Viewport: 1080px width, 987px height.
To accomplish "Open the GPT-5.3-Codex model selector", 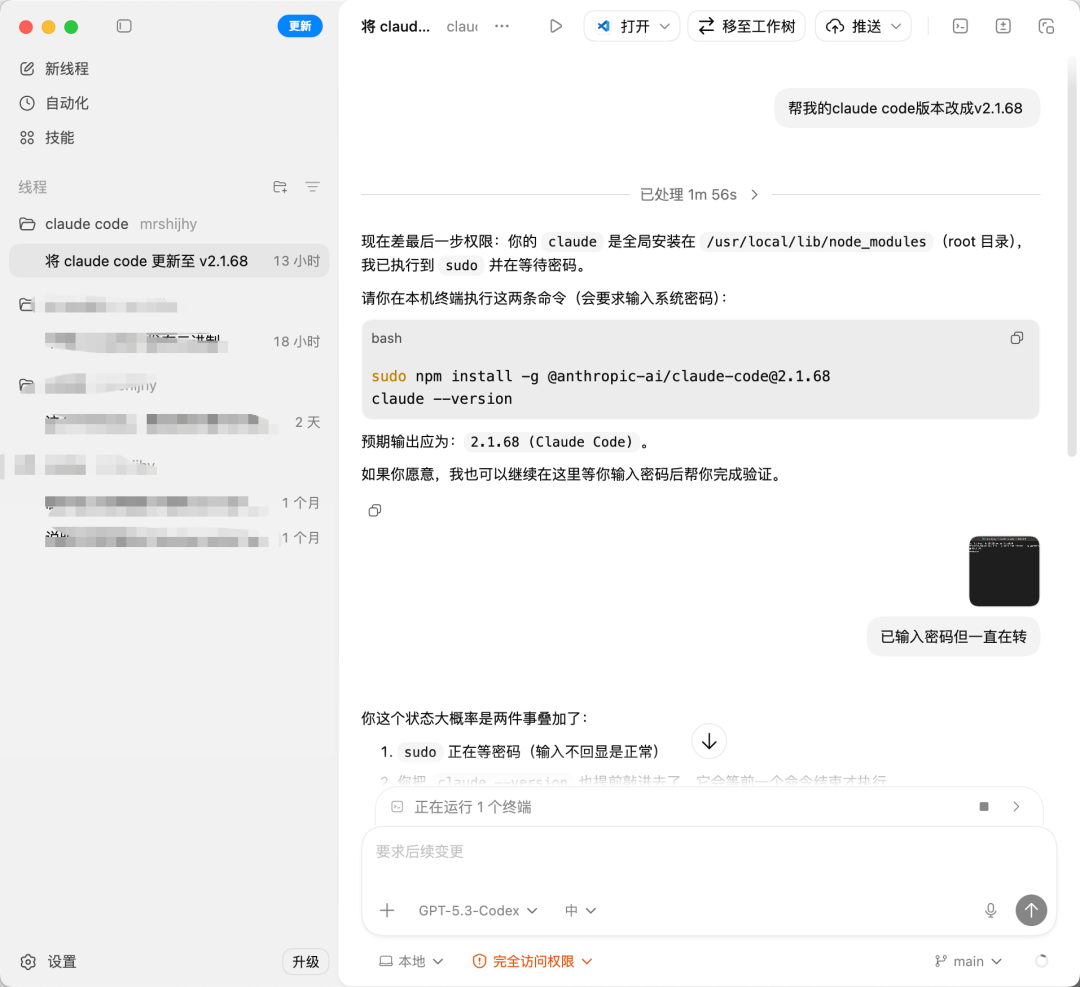I will (478, 910).
